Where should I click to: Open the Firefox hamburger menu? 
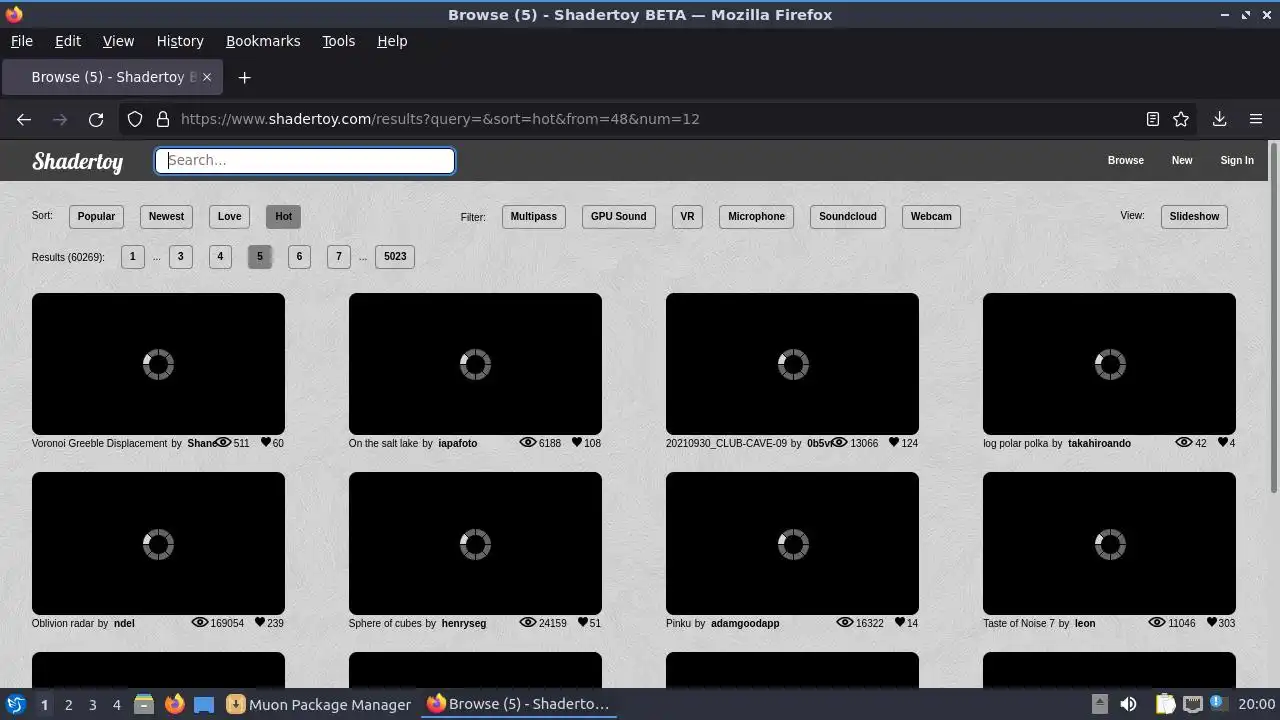[x=1256, y=119]
